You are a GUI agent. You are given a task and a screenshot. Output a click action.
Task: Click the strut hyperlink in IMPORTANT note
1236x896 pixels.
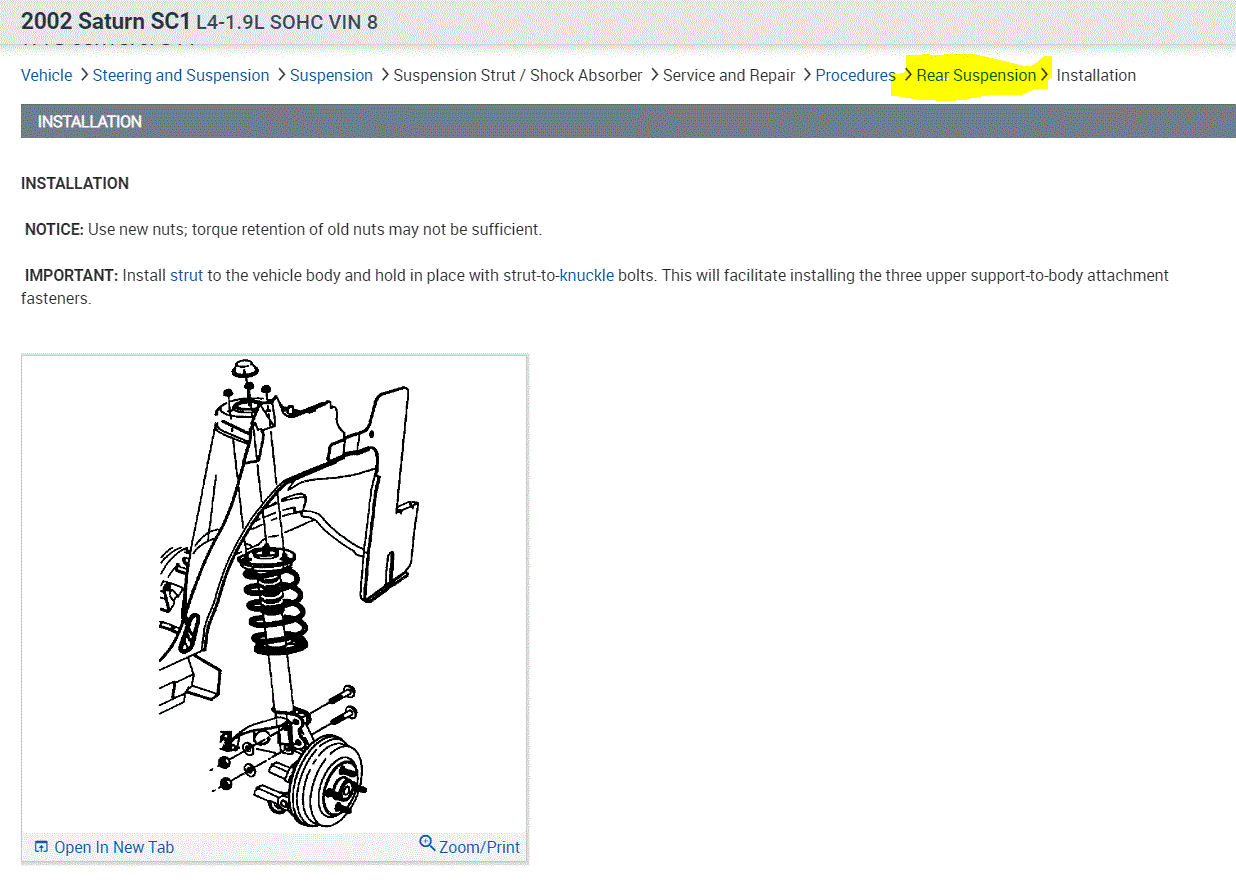point(187,275)
